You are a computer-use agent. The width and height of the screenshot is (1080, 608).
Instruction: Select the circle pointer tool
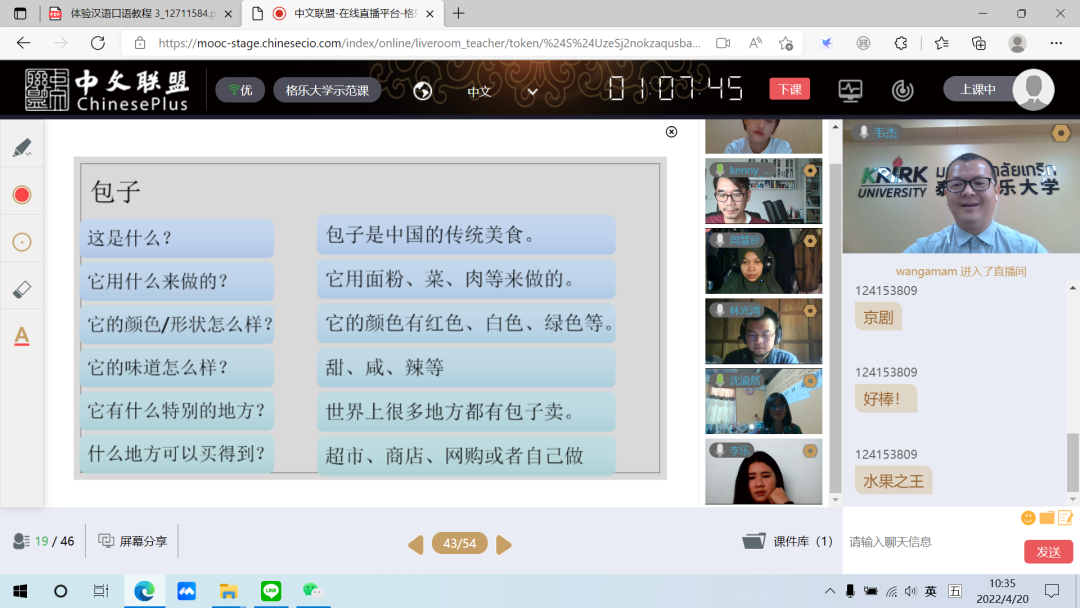click(x=22, y=242)
